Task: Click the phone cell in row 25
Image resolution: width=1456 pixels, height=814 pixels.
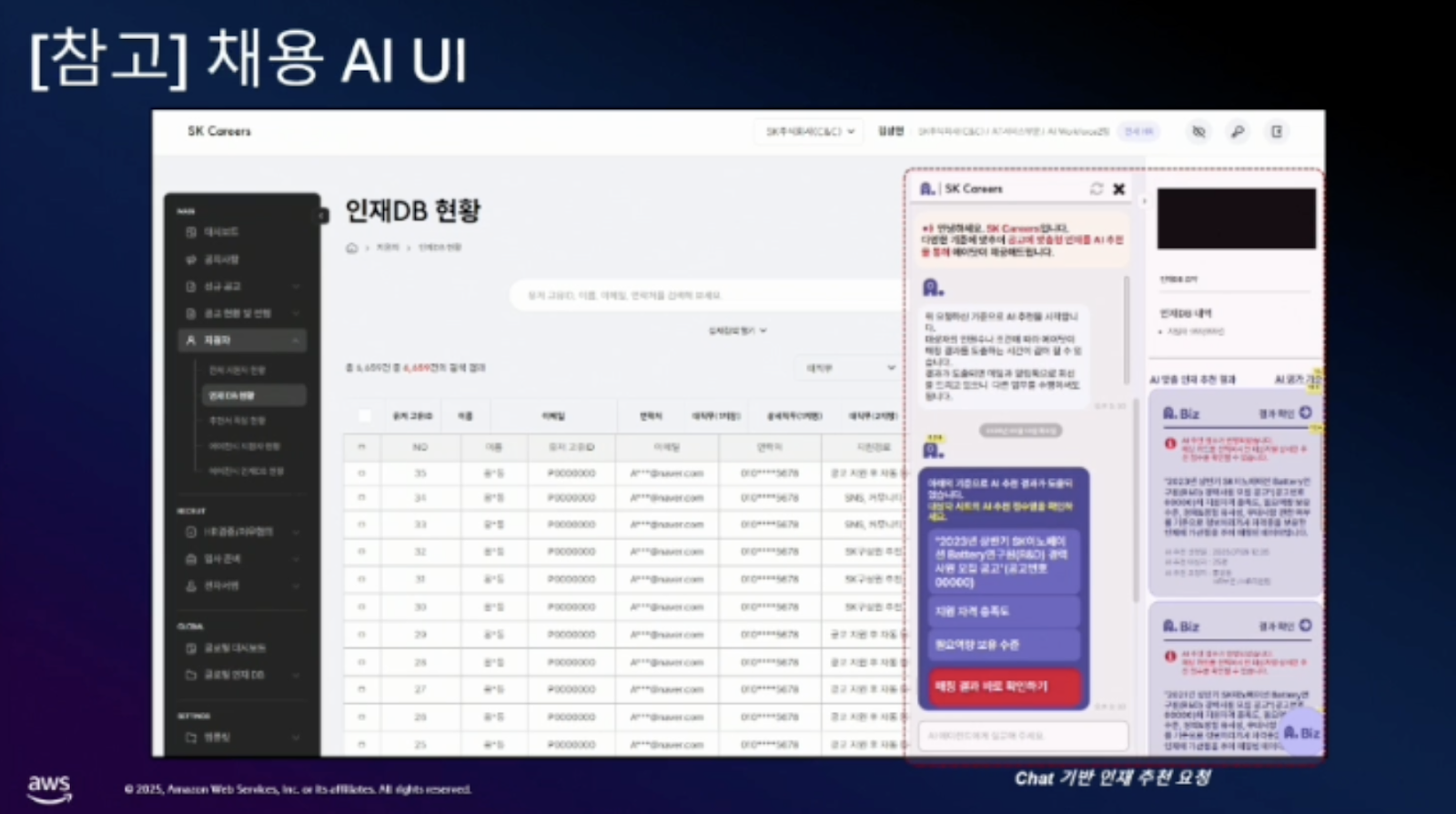Action: 769,745
